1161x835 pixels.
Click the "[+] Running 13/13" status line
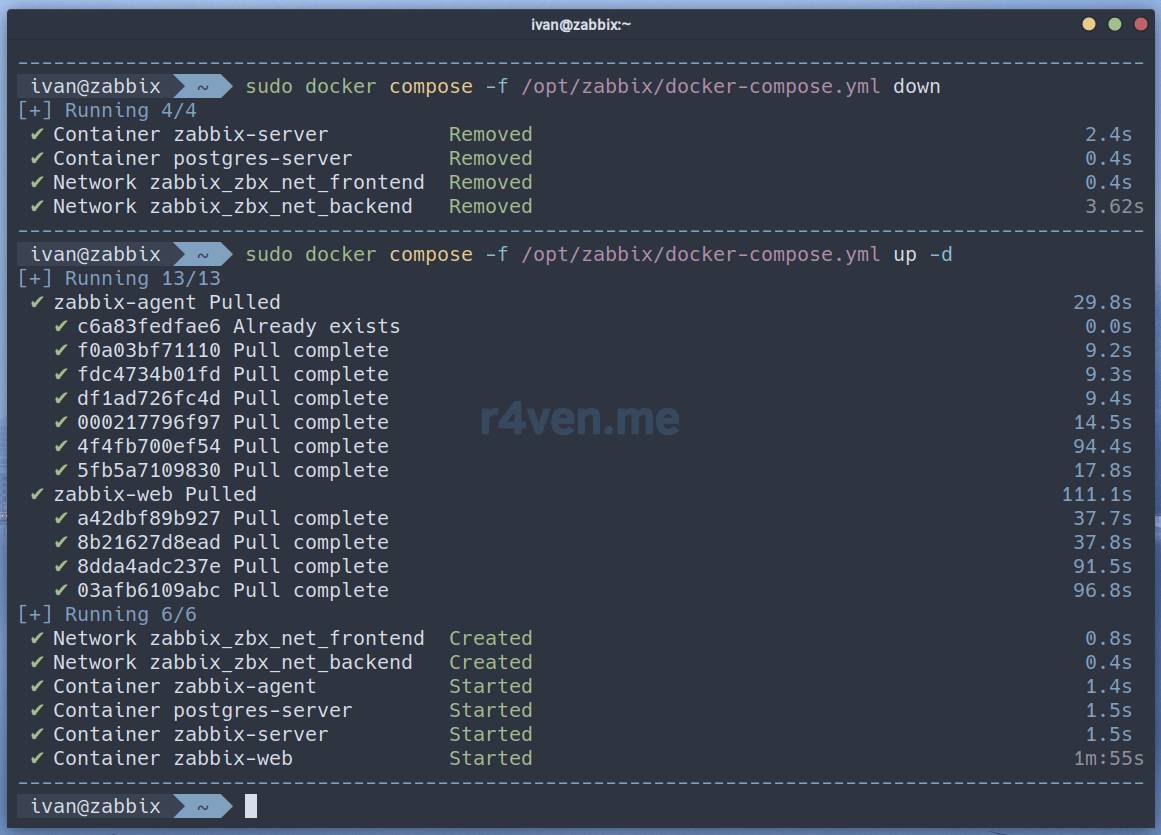point(120,278)
